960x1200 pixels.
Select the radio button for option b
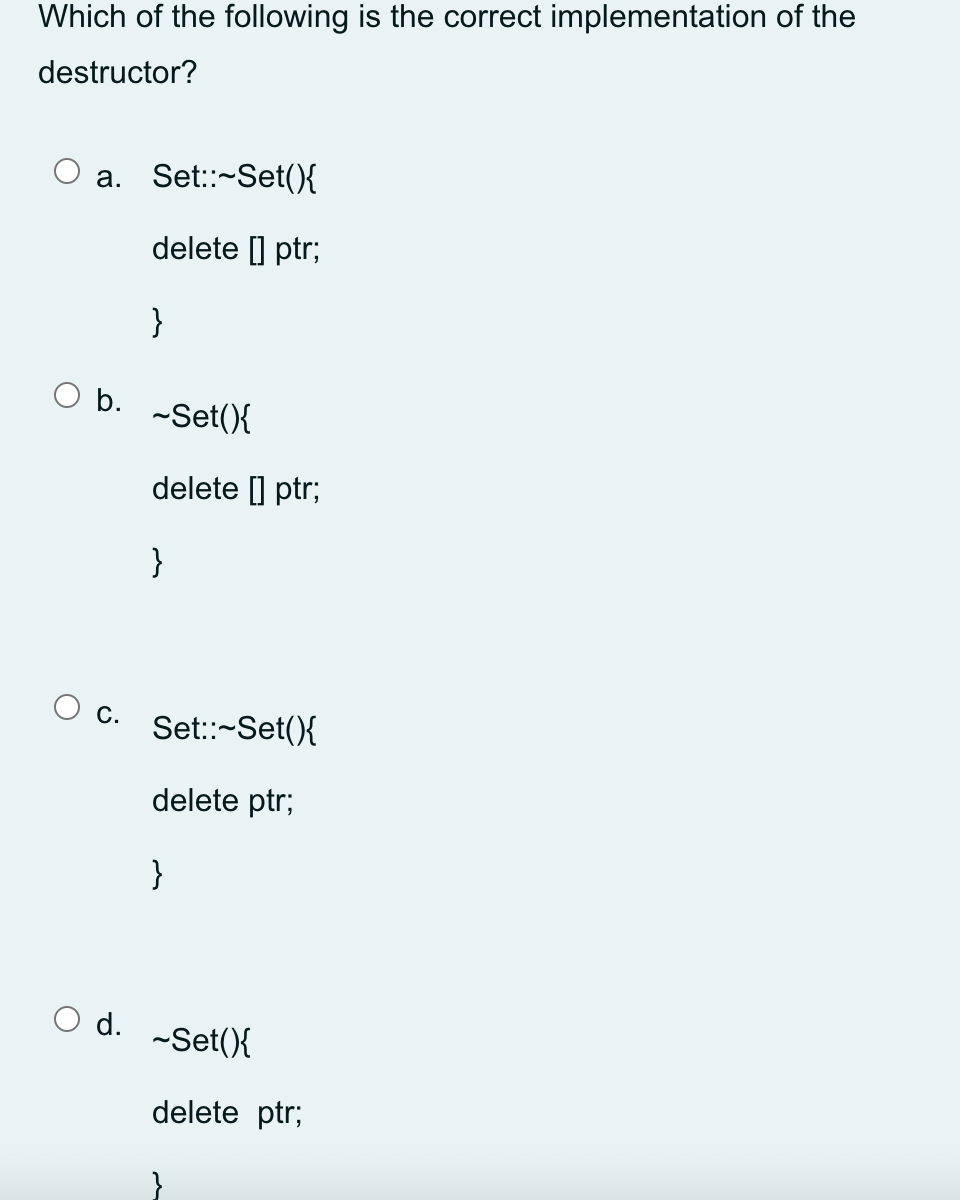65,396
